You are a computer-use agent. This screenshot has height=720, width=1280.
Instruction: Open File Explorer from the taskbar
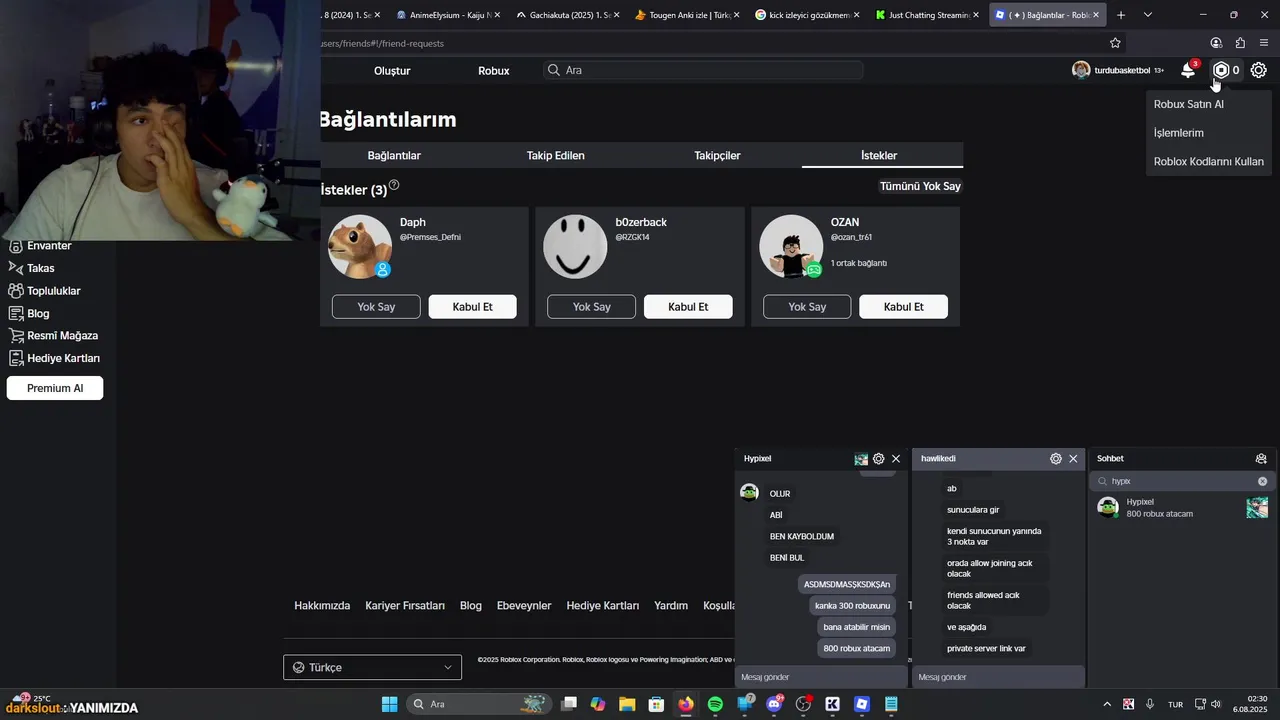click(627, 704)
